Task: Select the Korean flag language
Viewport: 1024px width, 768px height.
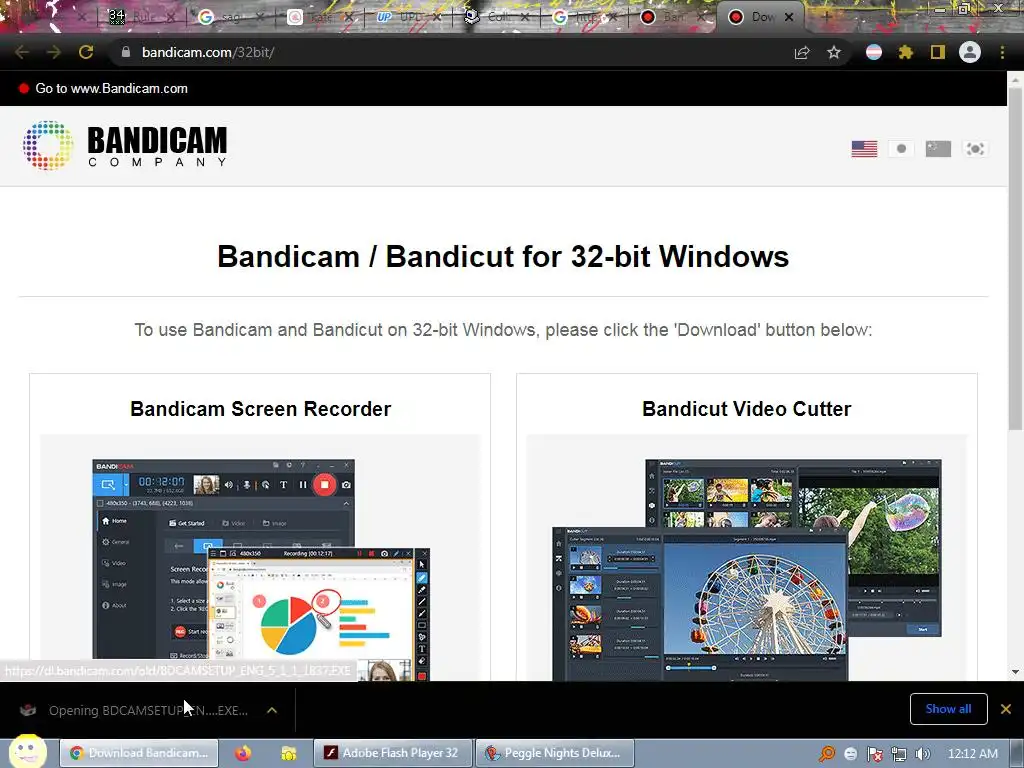Action: 975,149
